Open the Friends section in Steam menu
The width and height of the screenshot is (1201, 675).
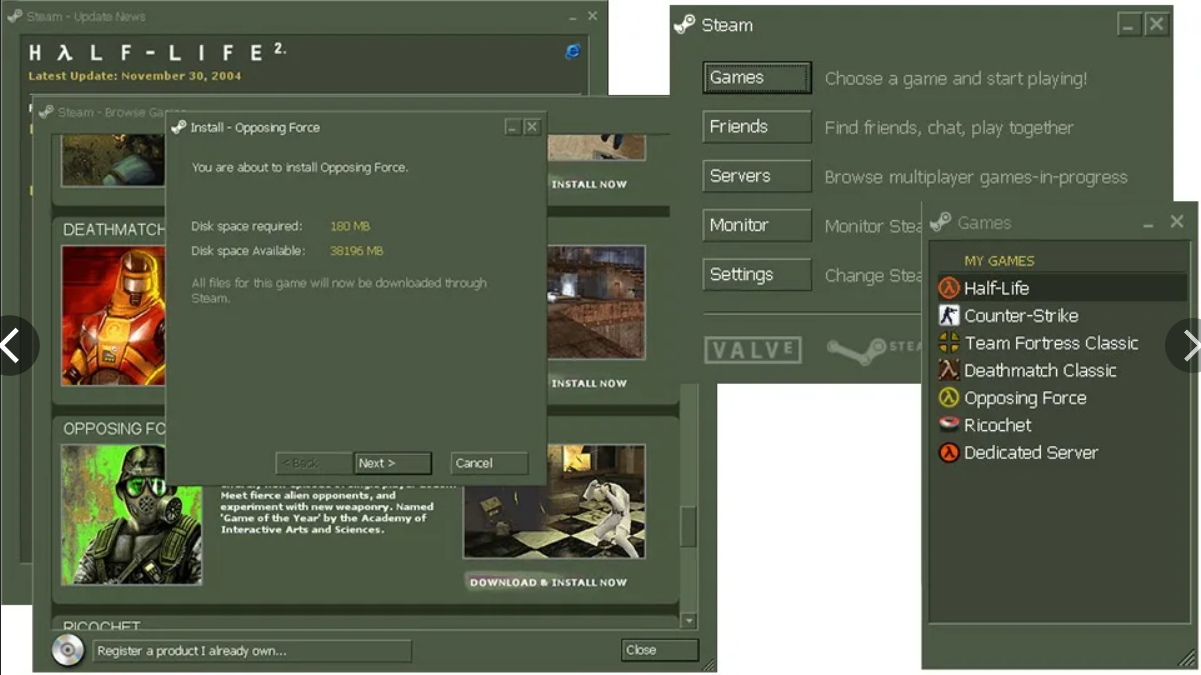[x=757, y=127]
